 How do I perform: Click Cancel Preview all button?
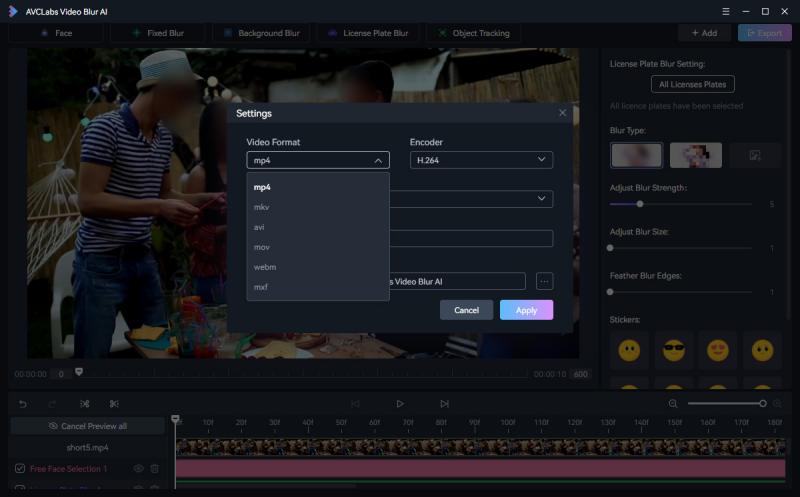[88, 426]
